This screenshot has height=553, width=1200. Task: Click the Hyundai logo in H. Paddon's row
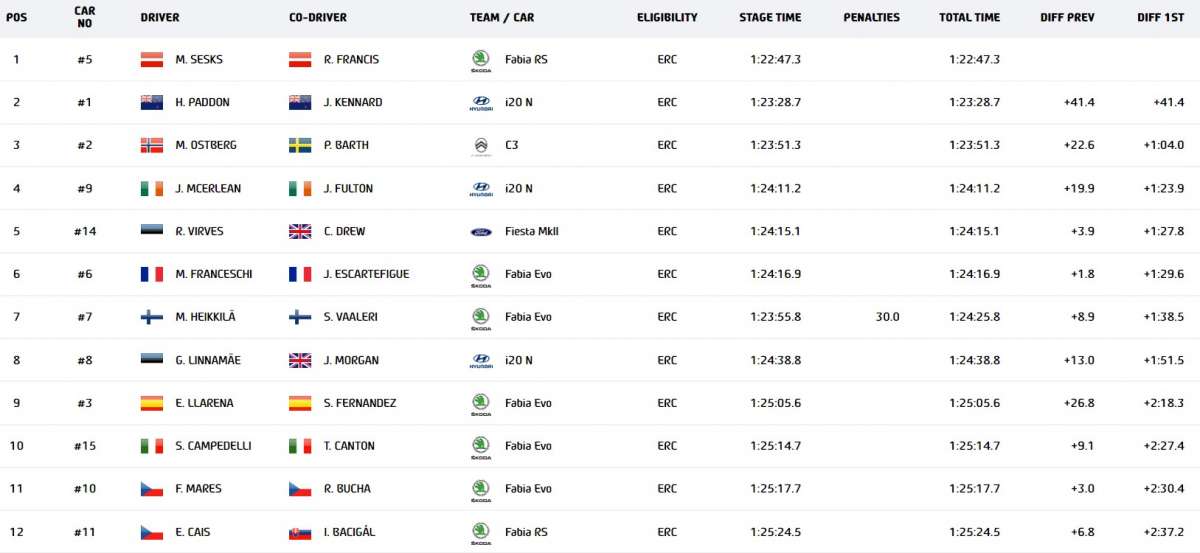[x=481, y=103]
